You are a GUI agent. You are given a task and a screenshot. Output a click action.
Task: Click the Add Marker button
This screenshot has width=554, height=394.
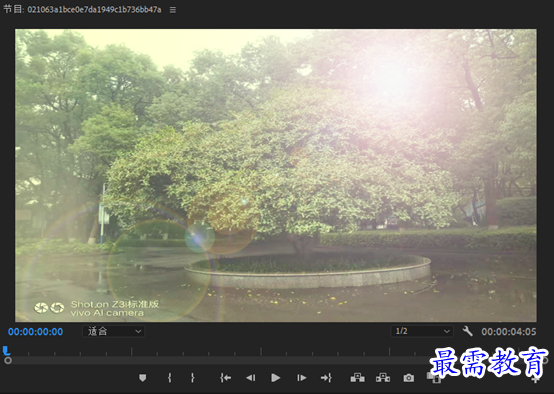[x=142, y=378]
